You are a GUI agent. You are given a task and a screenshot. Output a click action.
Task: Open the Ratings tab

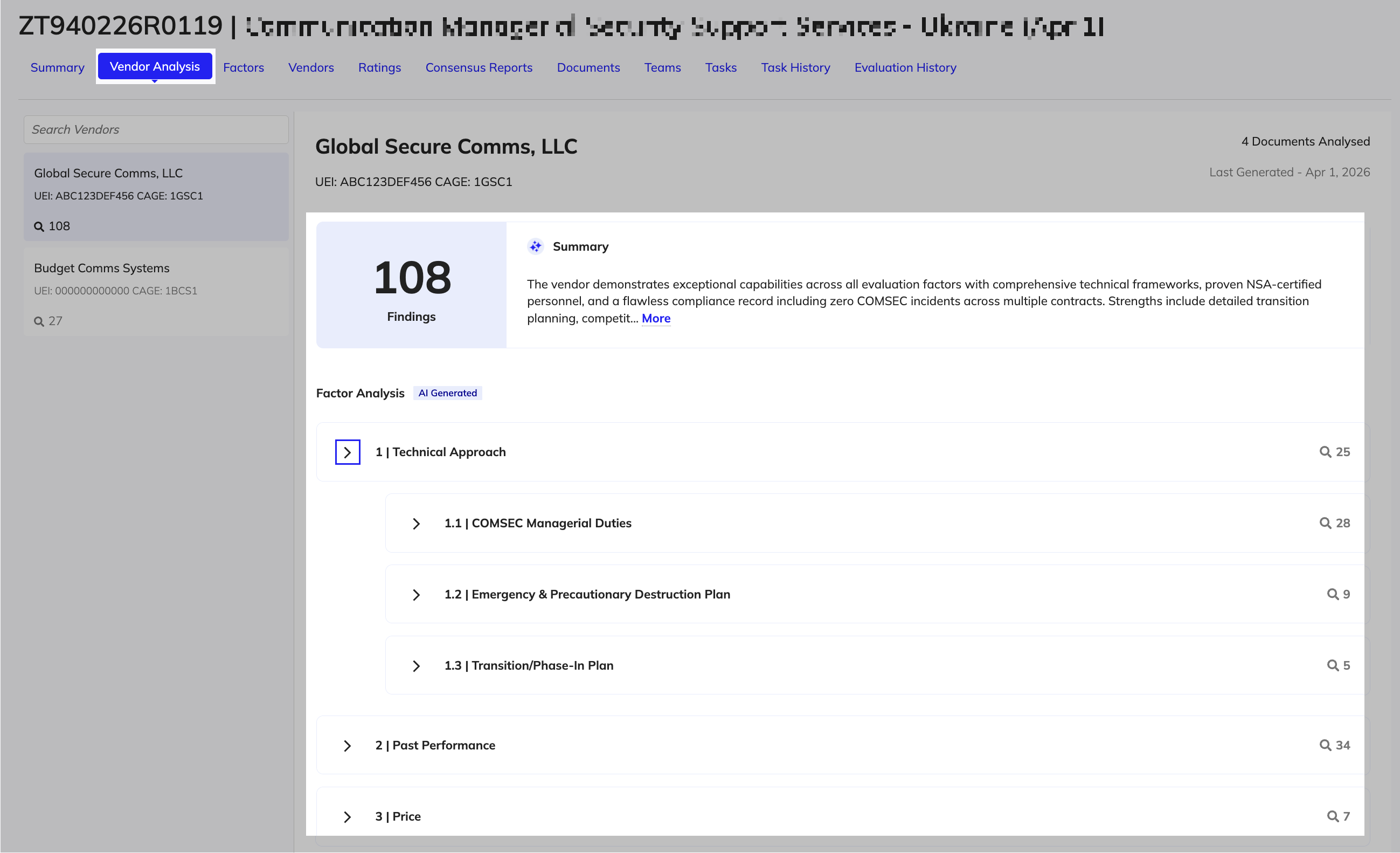click(379, 67)
